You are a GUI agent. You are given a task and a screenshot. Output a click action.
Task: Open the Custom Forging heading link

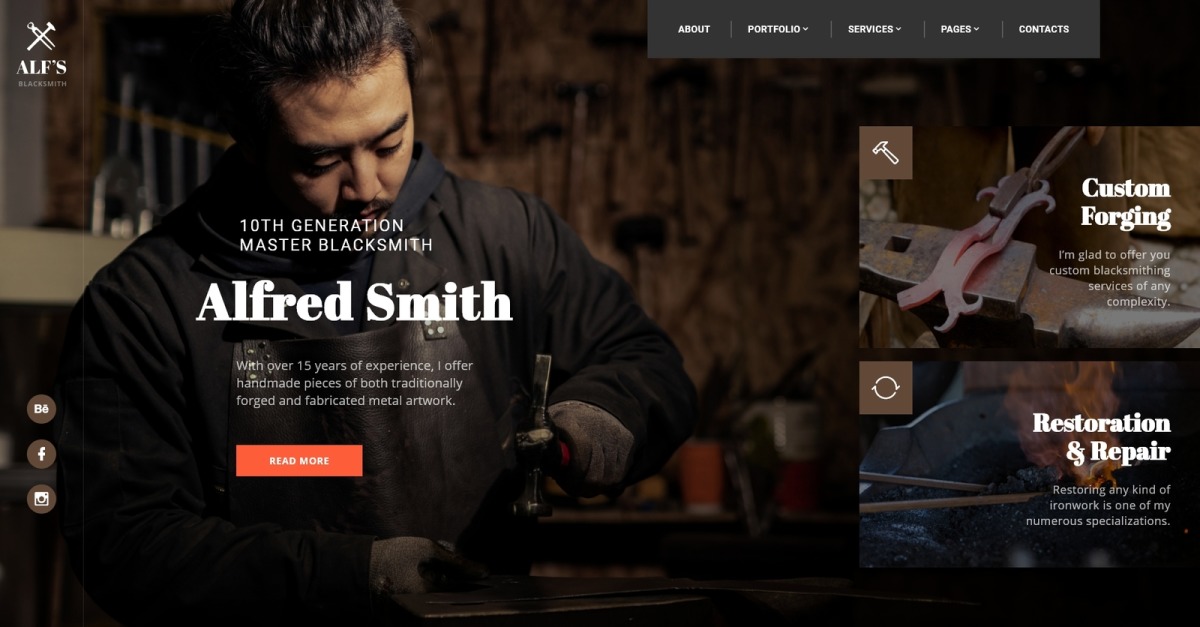1125,202
